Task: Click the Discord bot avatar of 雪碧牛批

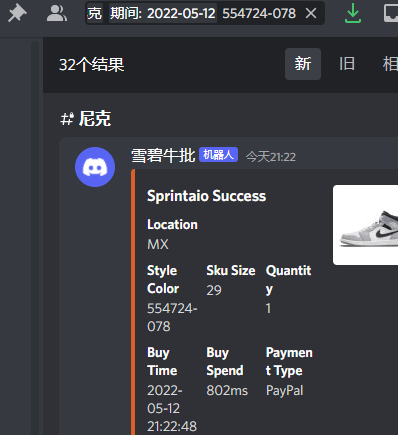Action: click(95, 167)
